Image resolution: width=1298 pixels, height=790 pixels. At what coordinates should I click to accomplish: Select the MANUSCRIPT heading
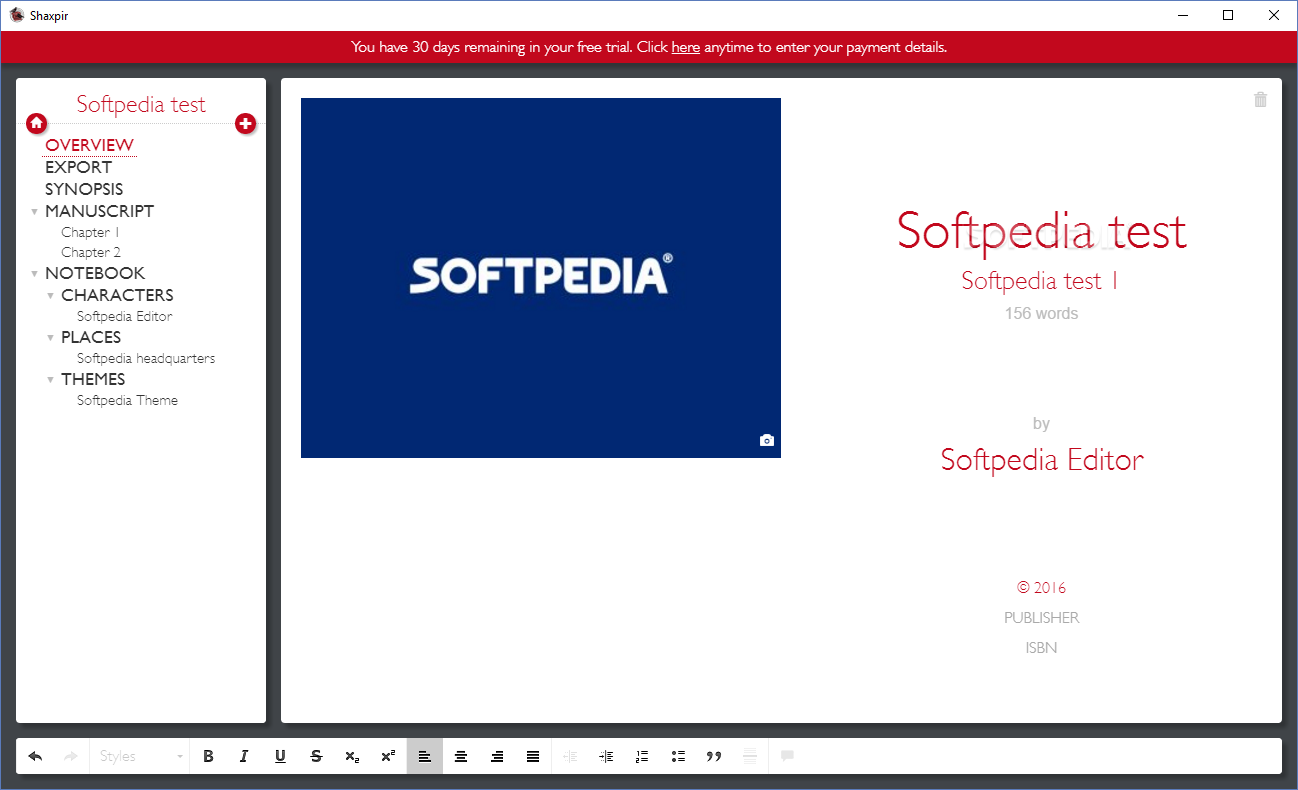99,211
